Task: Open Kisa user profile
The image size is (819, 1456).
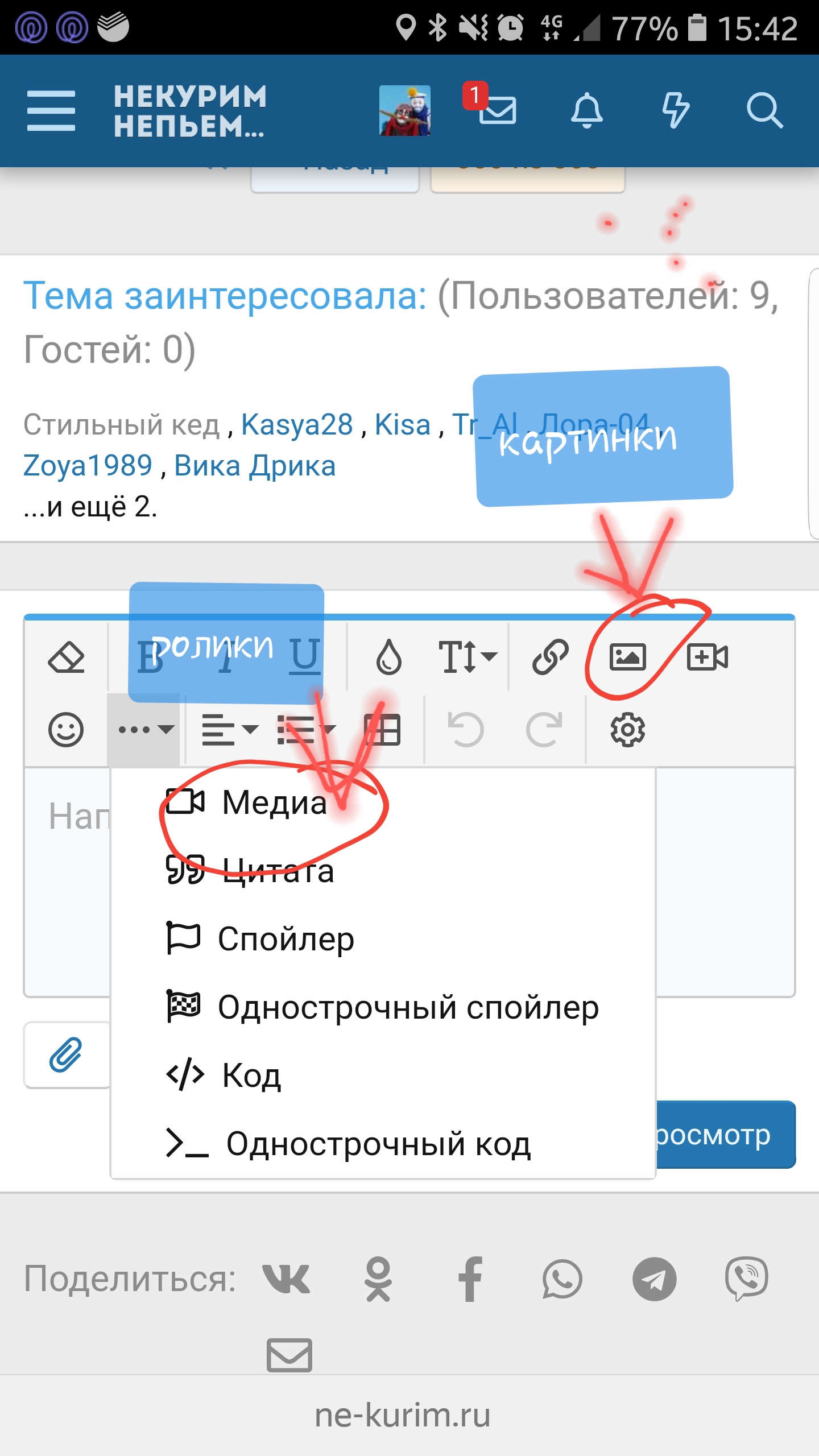Action: click(403, 425)
